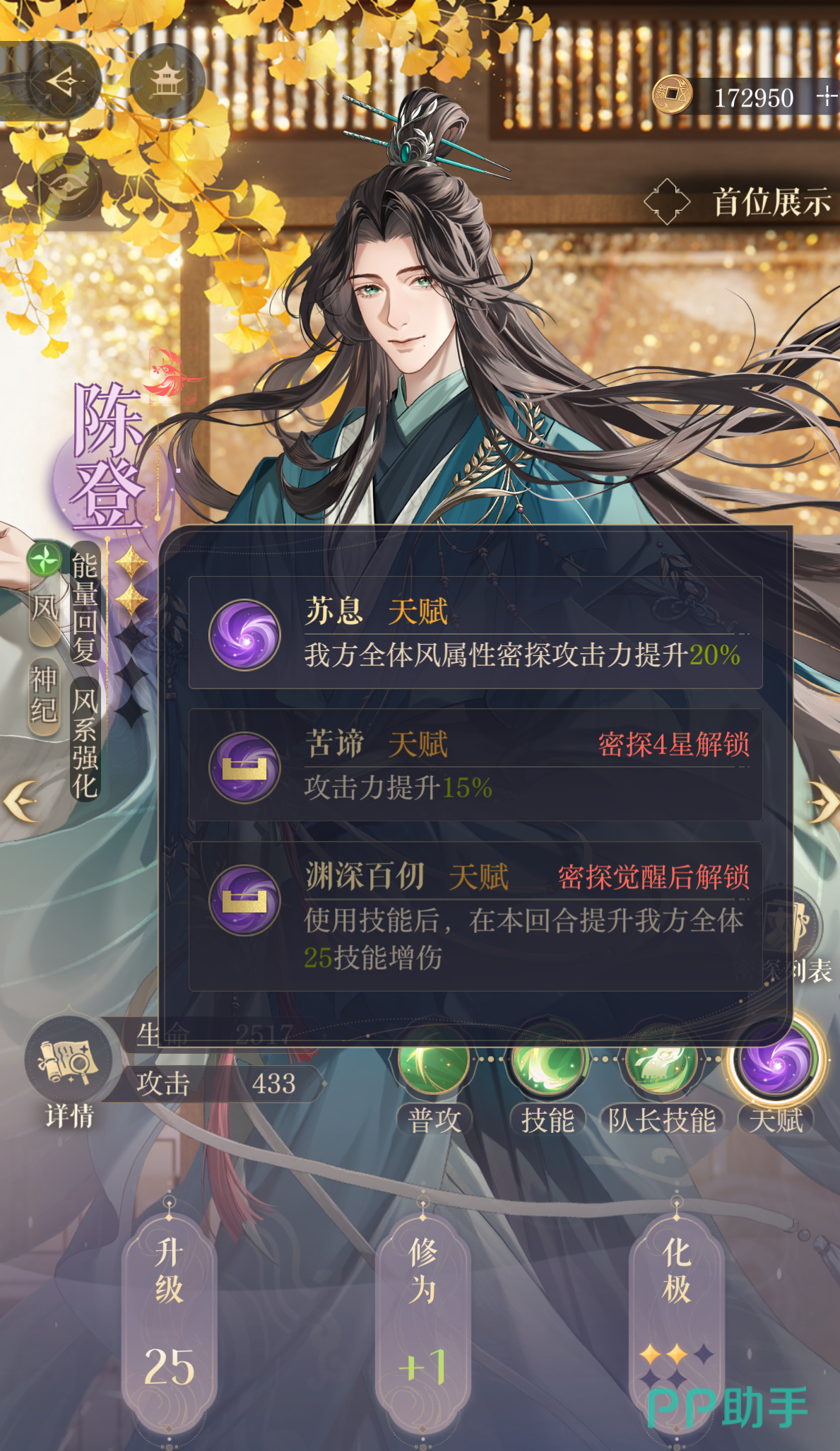This screenshot has height=1451, width=840.
Task: Switch to previous character with left arrow
Action: coord(20,801)
